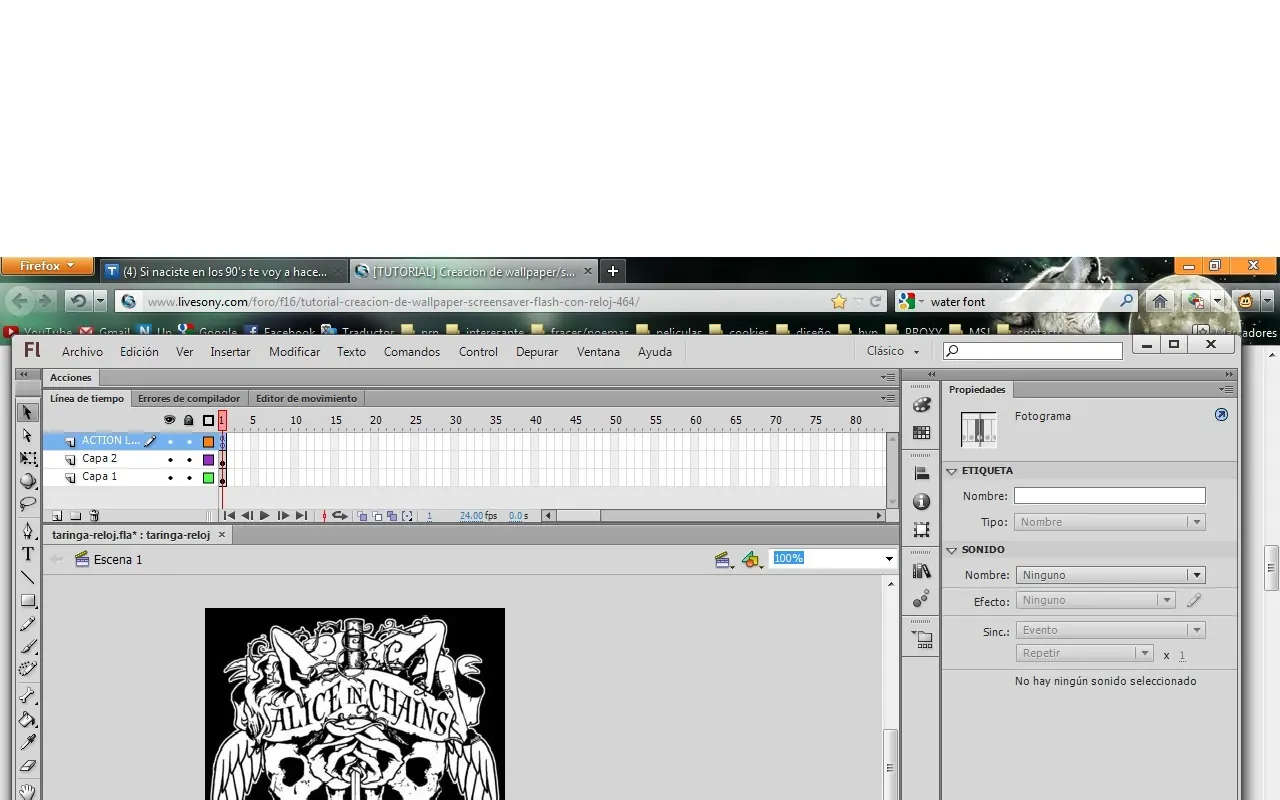Select the Pencil tool
Viewport: 1280px width, 800px height.
click(28, 624)
